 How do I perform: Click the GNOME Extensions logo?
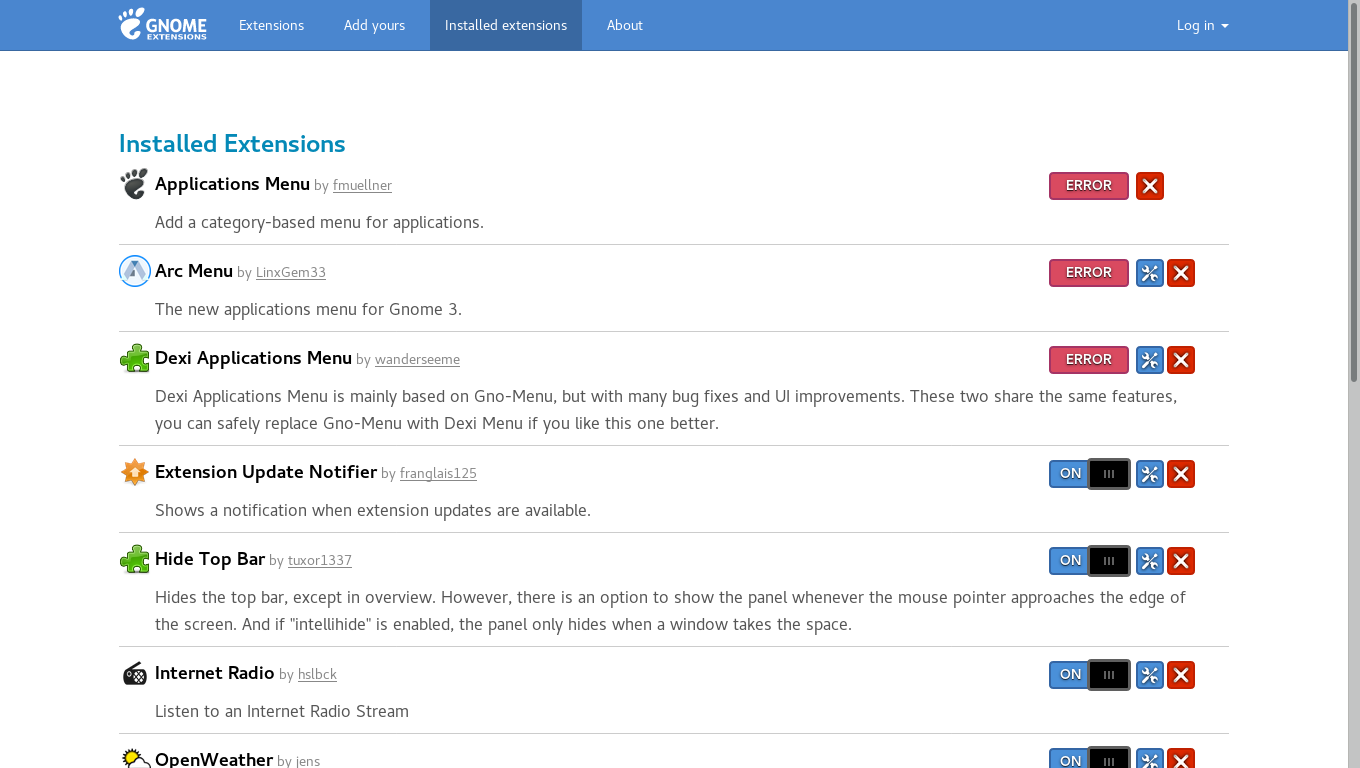point(162,24)
